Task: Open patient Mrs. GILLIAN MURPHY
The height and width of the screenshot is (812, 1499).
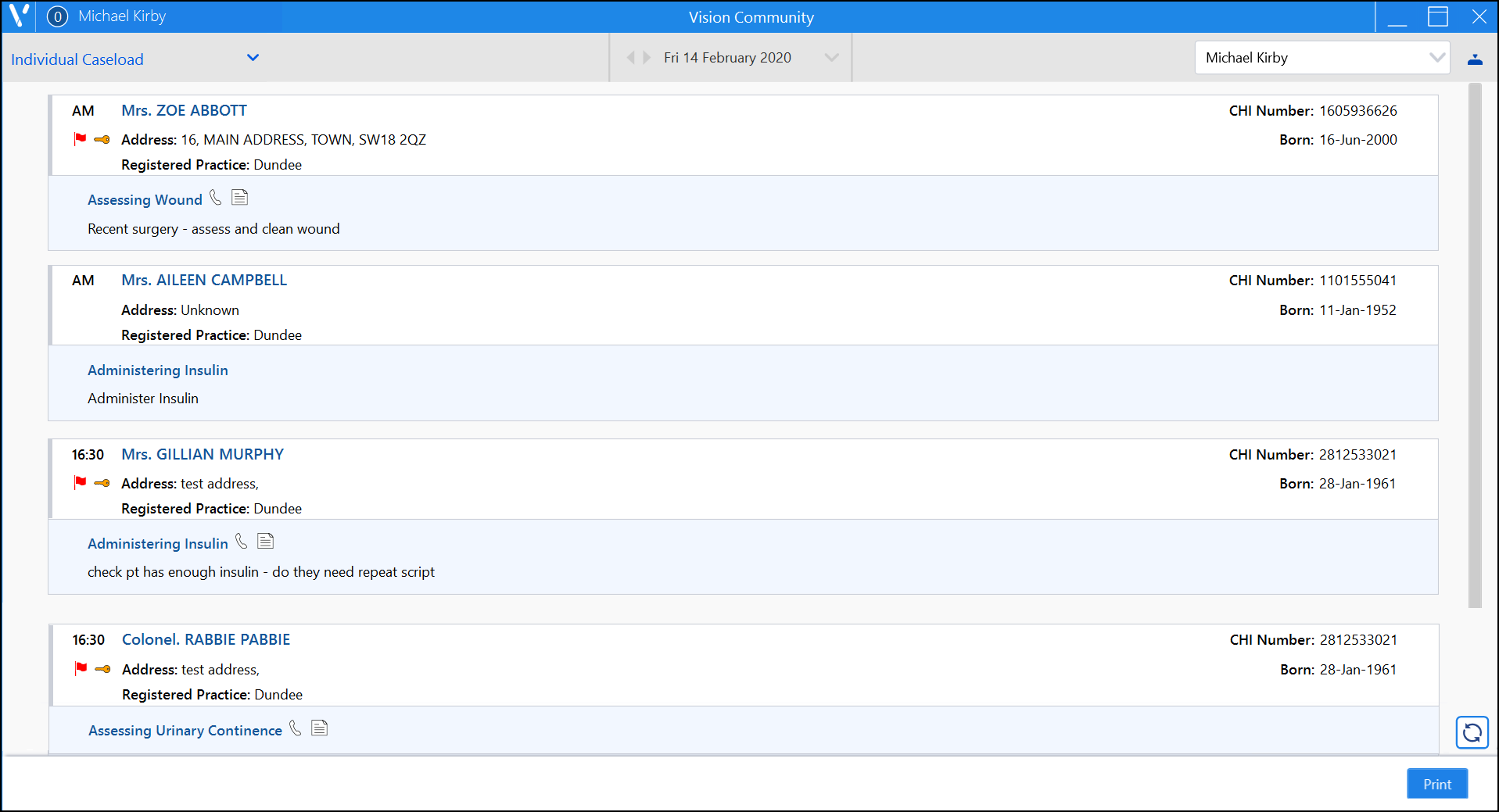Action: click(203, 455)
